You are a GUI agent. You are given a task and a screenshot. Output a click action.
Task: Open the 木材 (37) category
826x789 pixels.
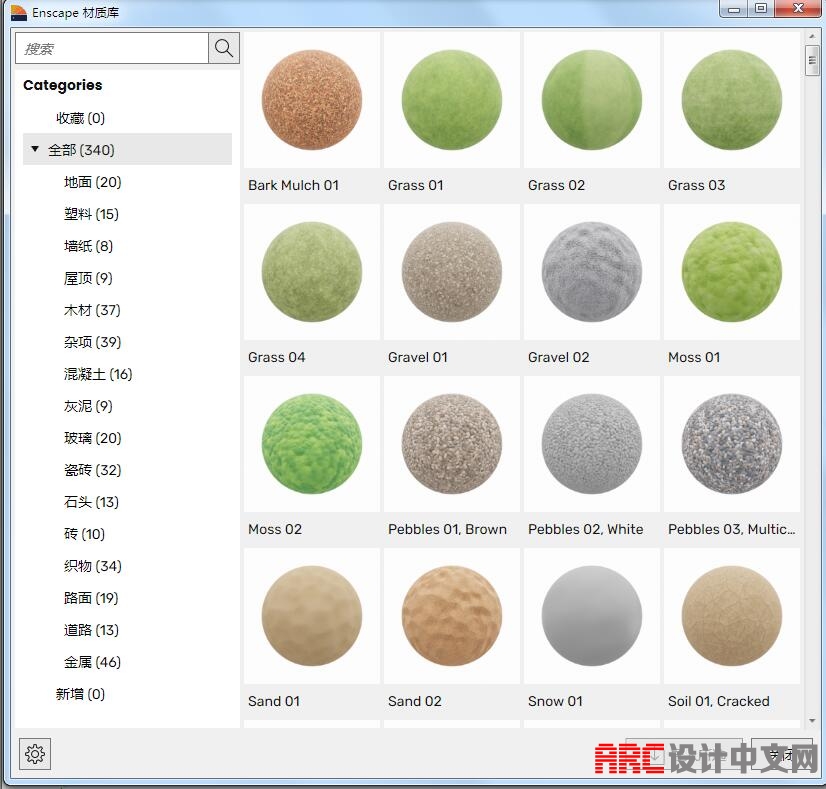coord(92,310)
